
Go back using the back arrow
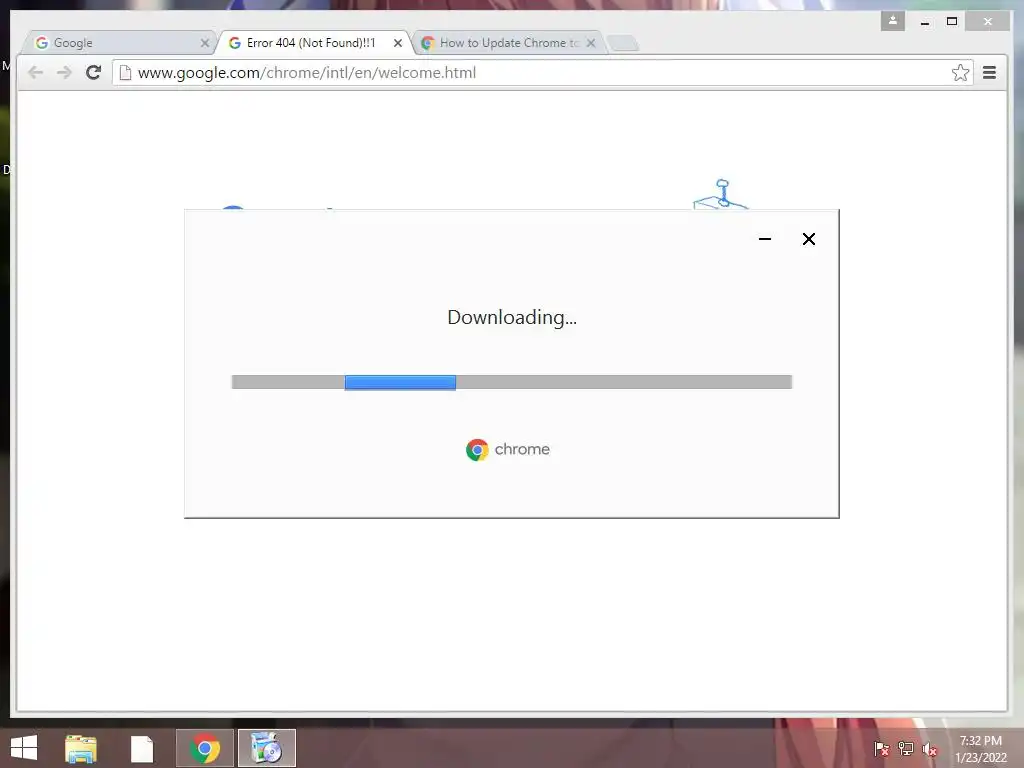coord(35,72)
